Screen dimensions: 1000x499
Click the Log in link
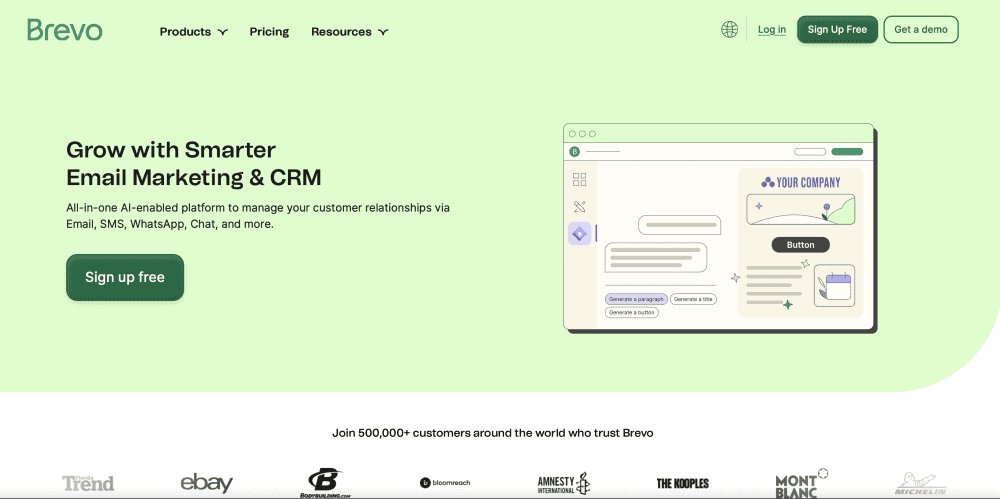pyautogui.click(x=772, y=29)
